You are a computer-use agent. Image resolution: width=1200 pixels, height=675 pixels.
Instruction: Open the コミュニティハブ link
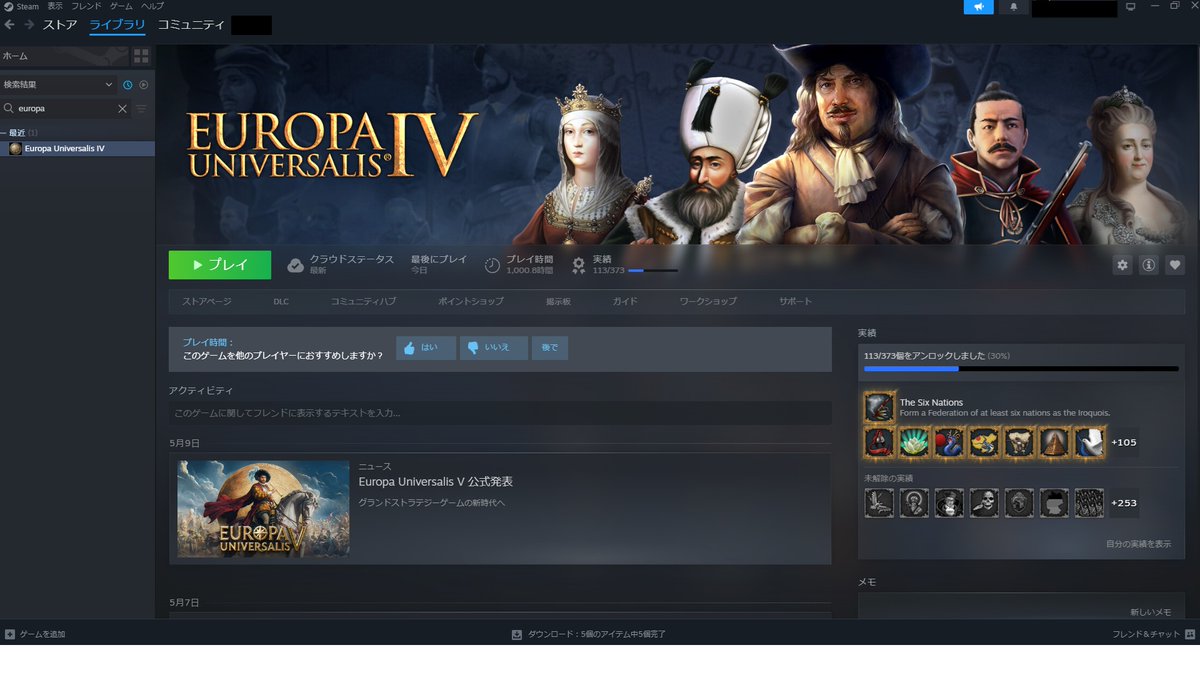tap(363, 301)
